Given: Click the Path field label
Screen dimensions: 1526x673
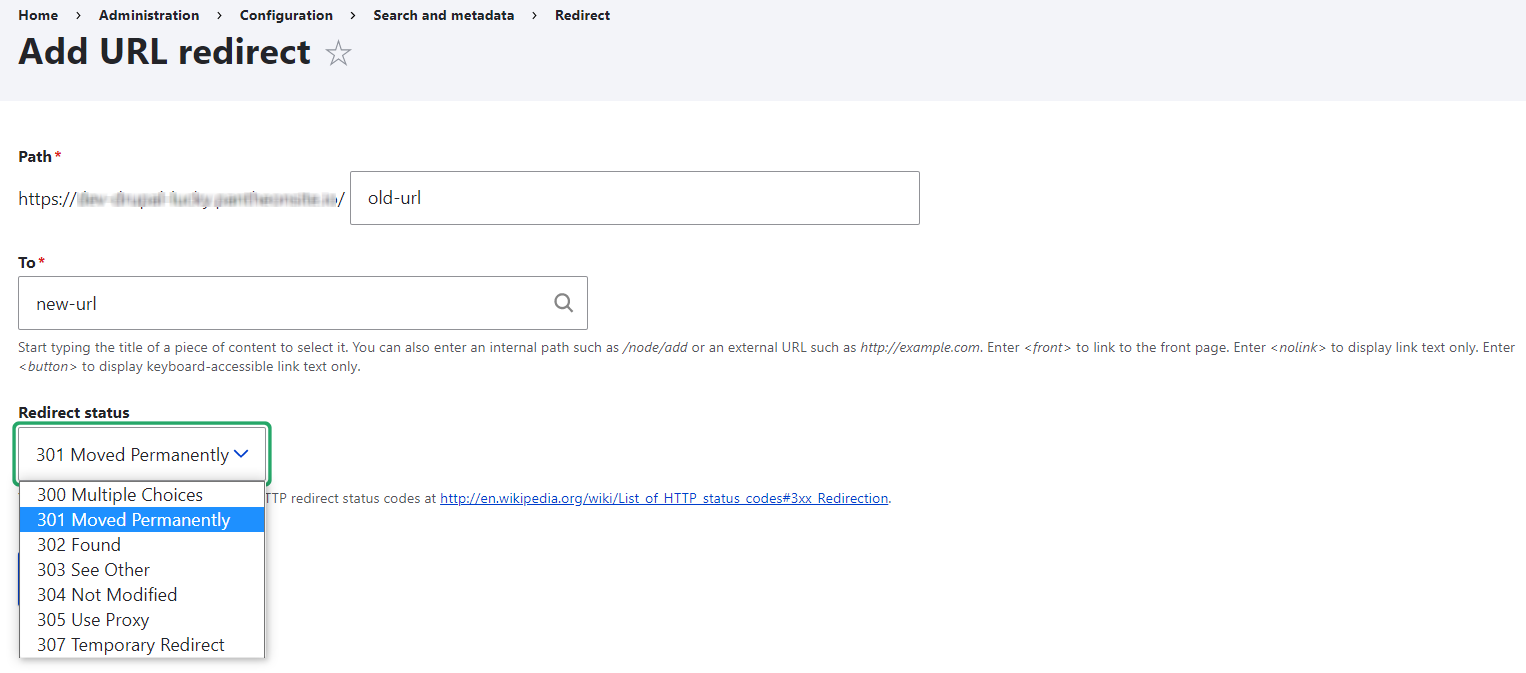Looking at the screenshot, I should coord(35,157).
